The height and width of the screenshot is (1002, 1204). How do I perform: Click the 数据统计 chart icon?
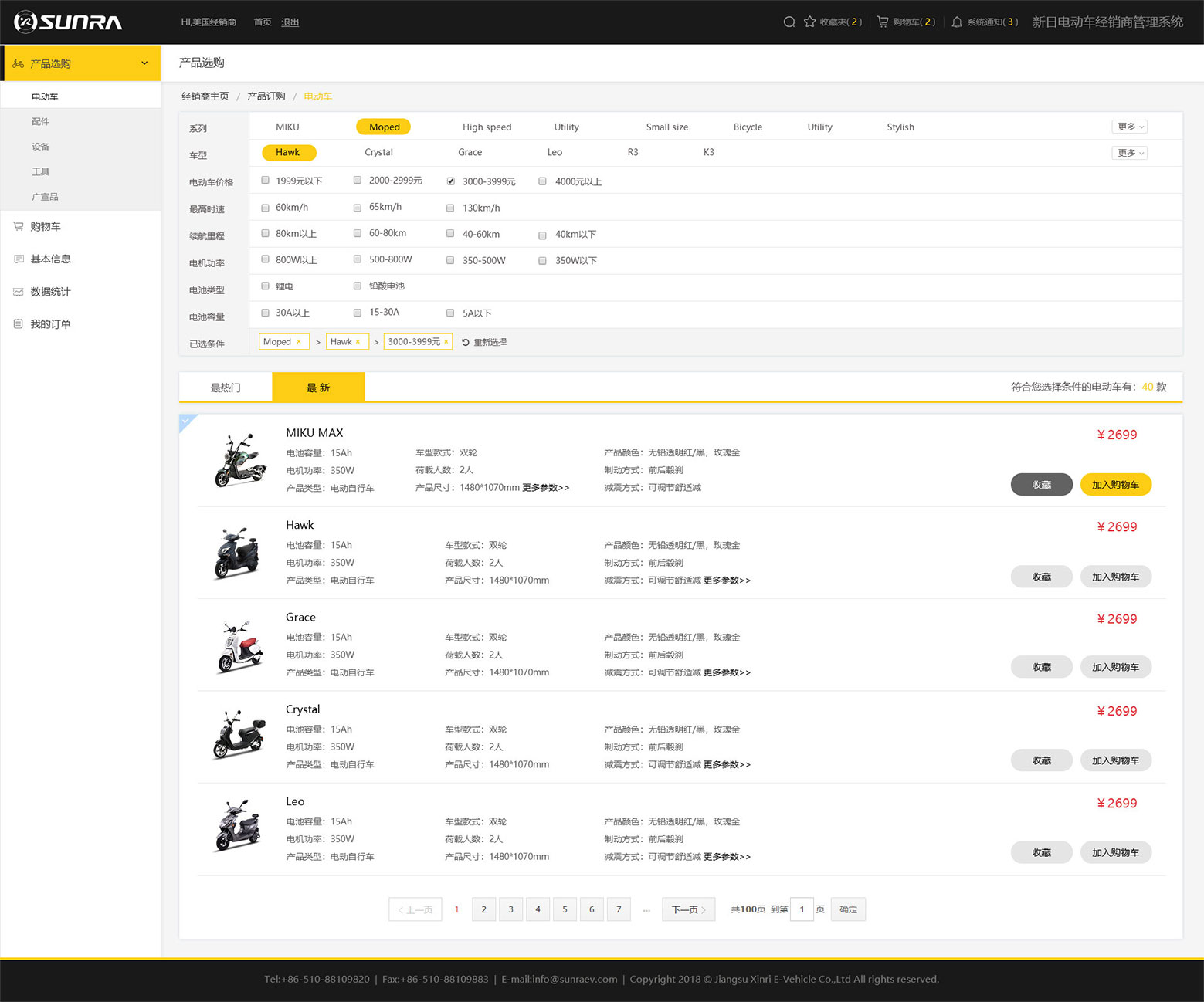18,292
